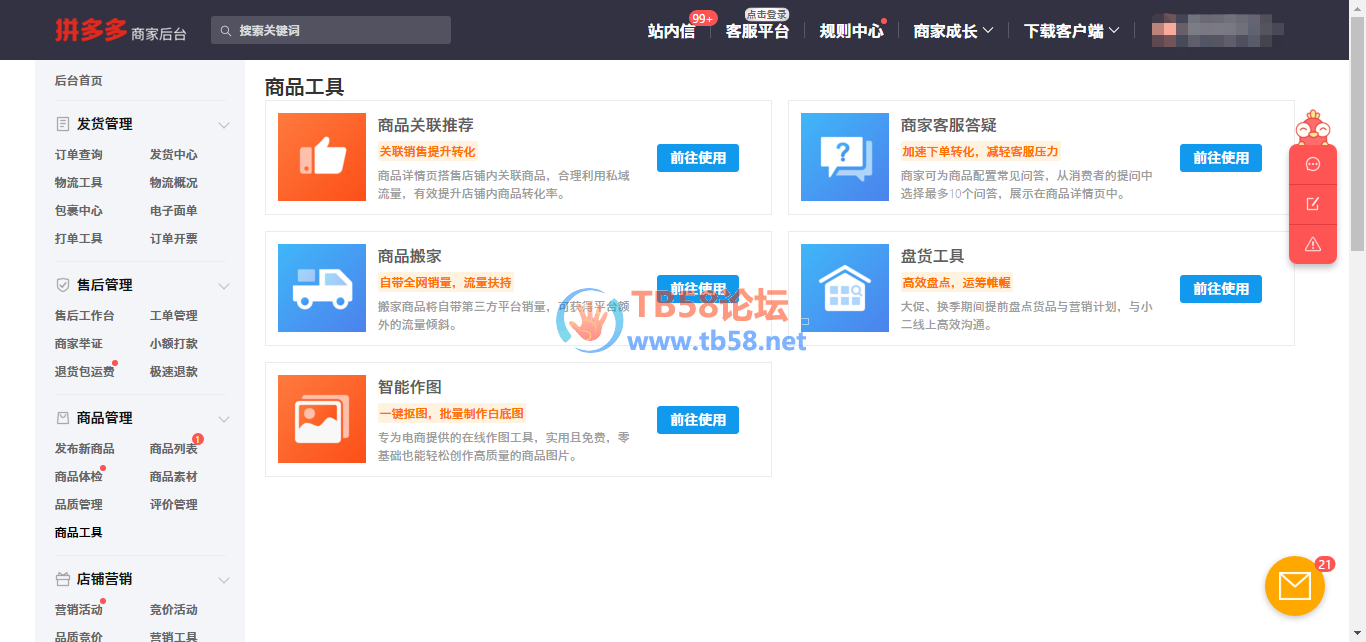Image resolution: width=1366 pixels, height=642 pixels.
Task: Open 商品搬家 truck icon
Action: point(322,288)
